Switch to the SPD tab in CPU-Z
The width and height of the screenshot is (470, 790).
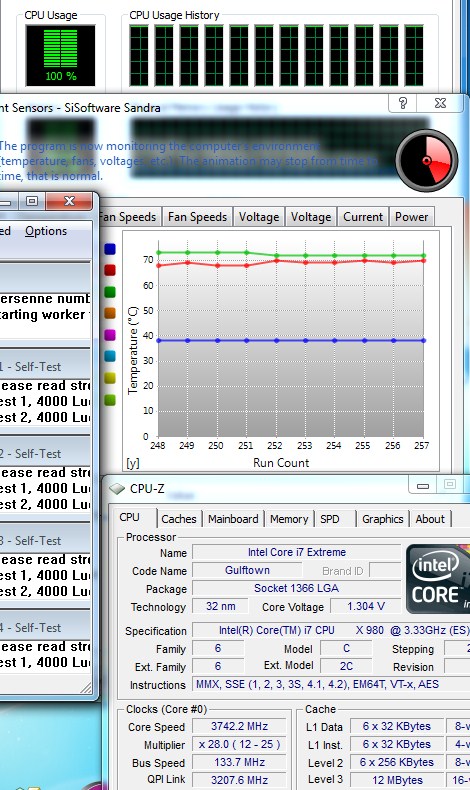point(330,519)
